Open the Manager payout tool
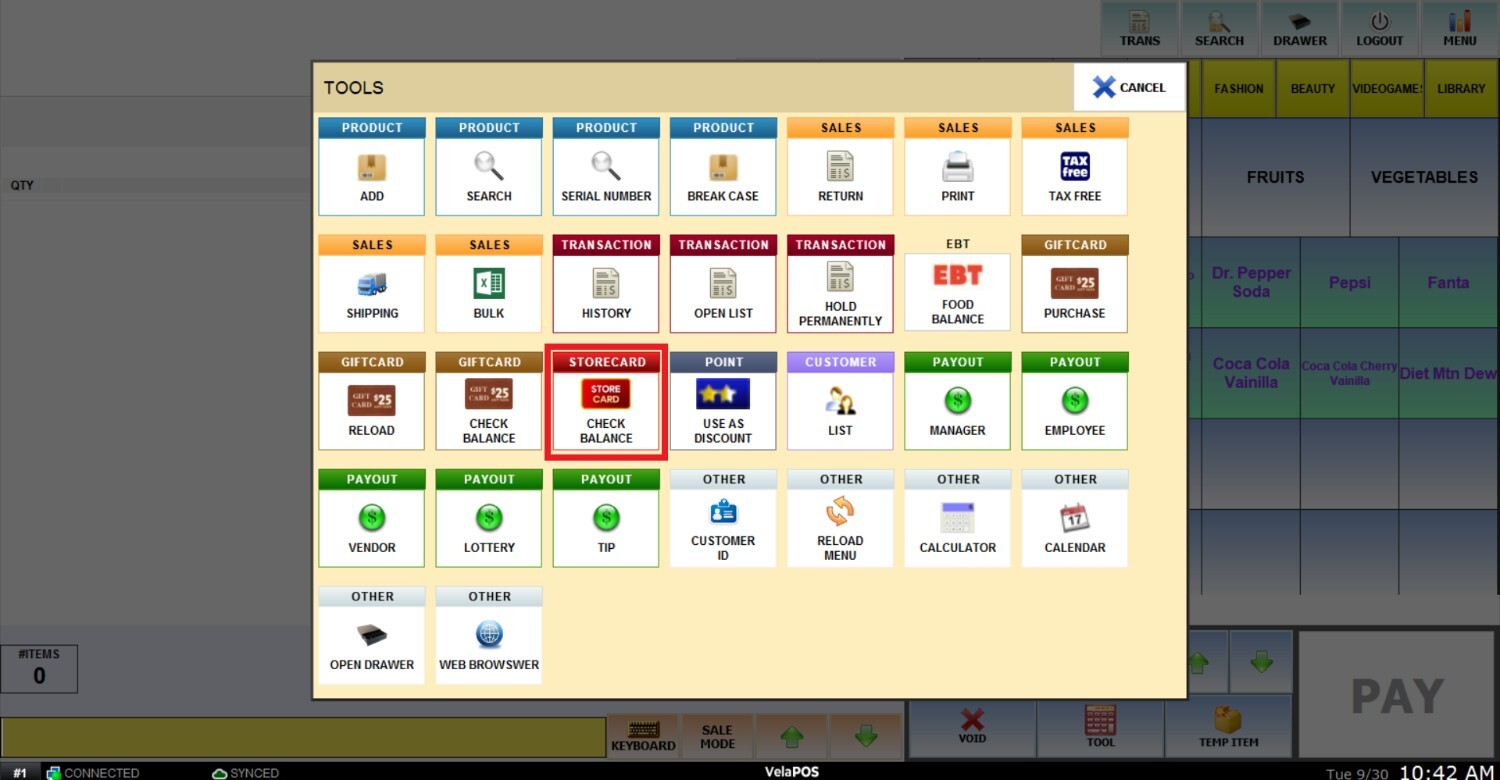This screenshot has height=780, width=1500. pos(958,410)
